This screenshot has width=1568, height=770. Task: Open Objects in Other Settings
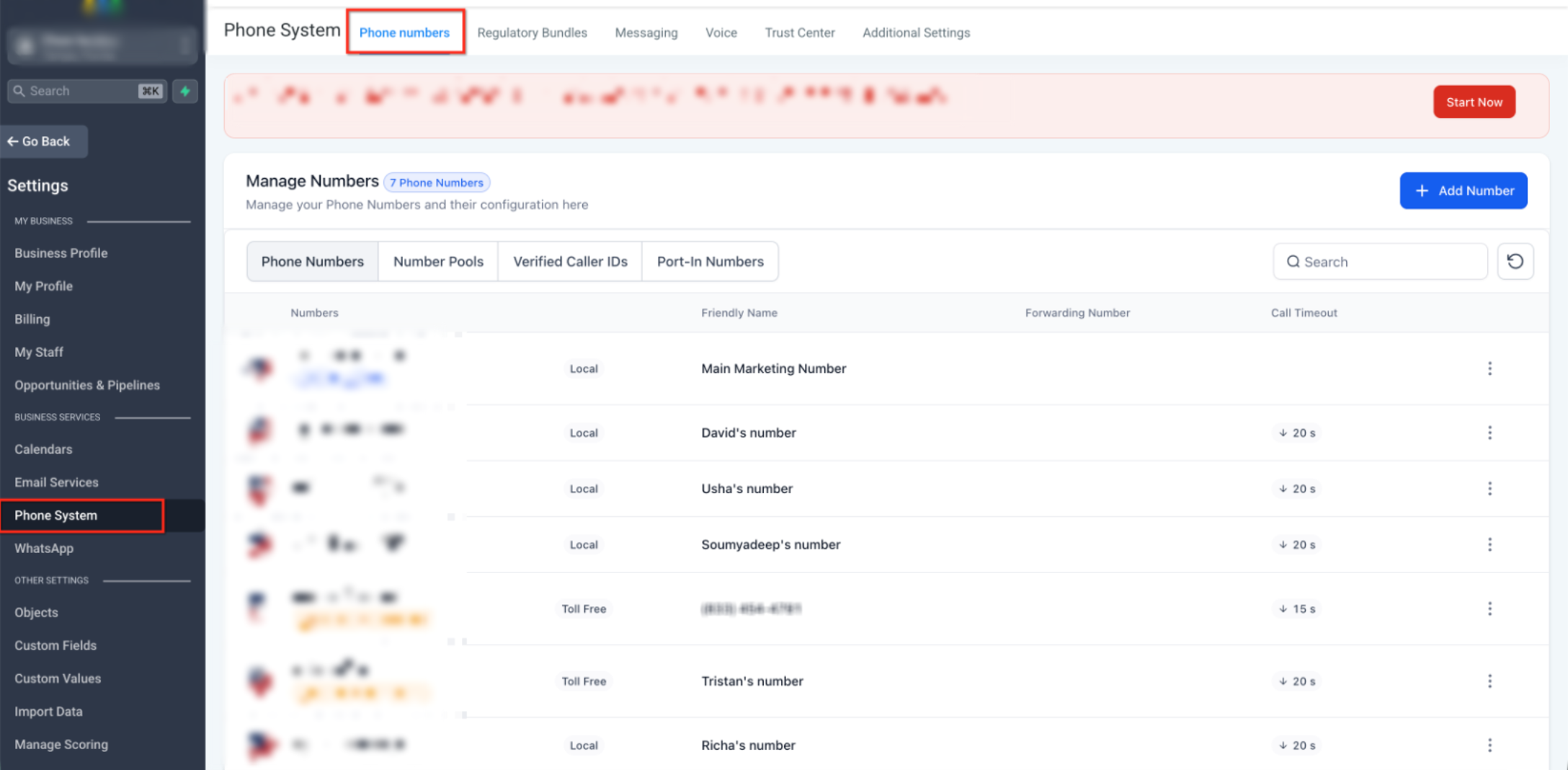tap(36, 612)
